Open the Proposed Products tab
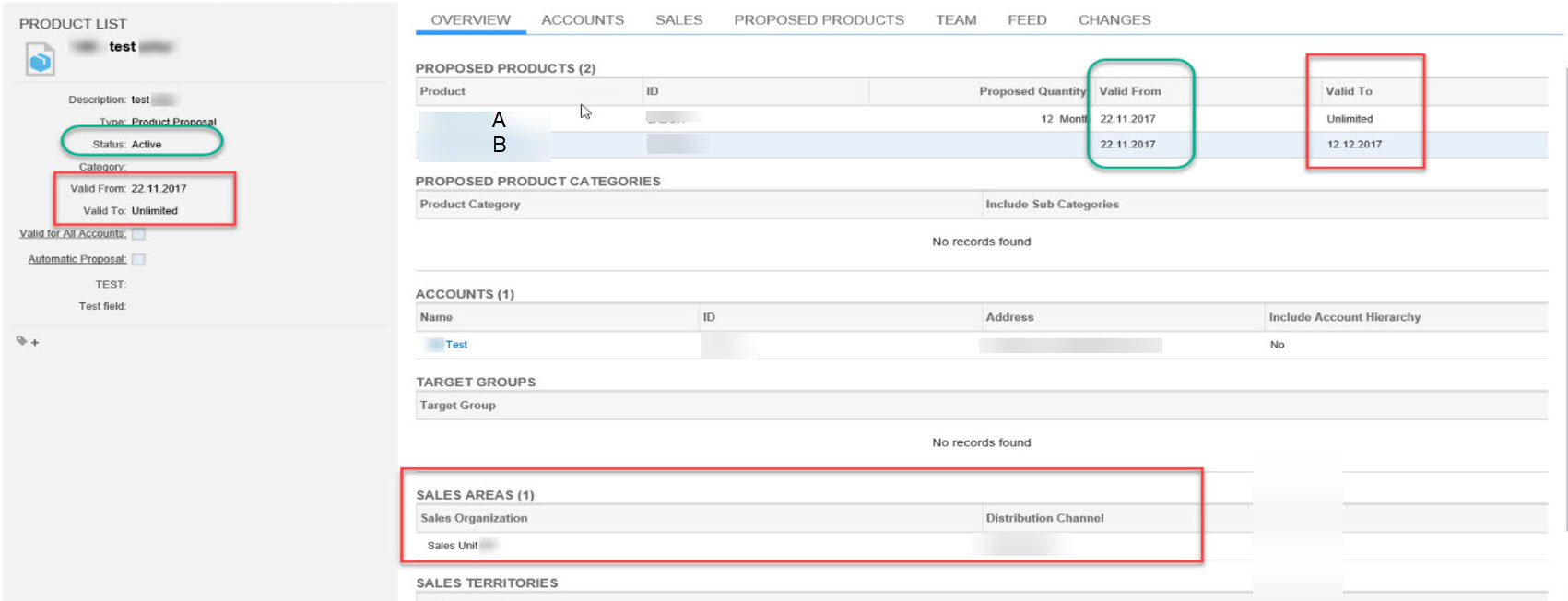The image size is (1568, 601). 819,19
